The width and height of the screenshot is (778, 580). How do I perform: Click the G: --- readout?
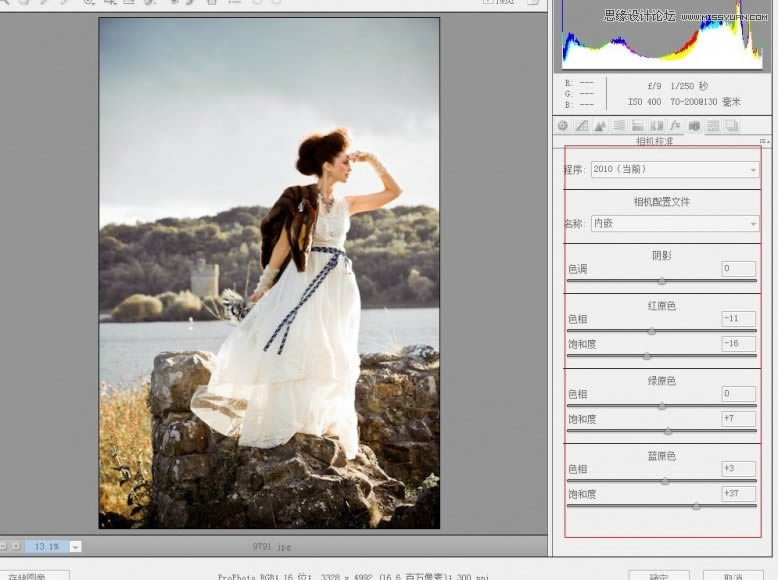click(x=580, y=94)
